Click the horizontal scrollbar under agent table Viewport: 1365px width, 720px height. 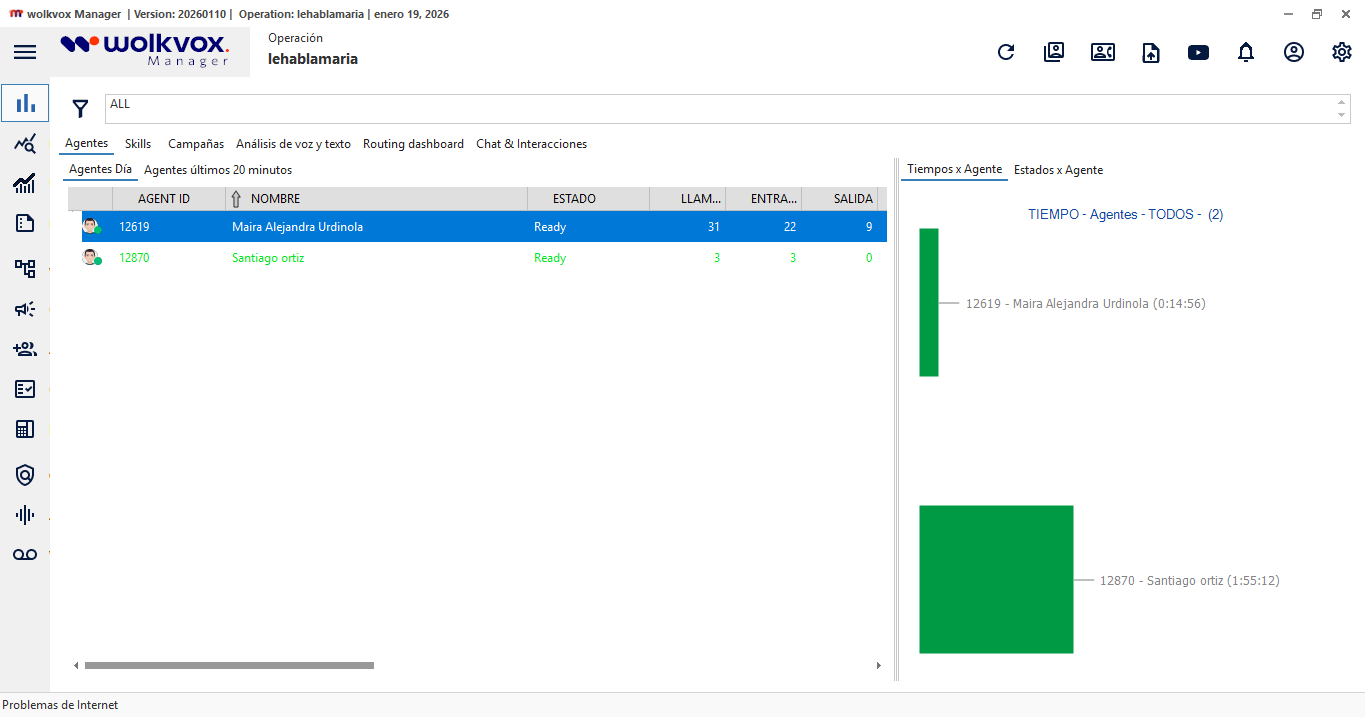[x=229, y=665]
